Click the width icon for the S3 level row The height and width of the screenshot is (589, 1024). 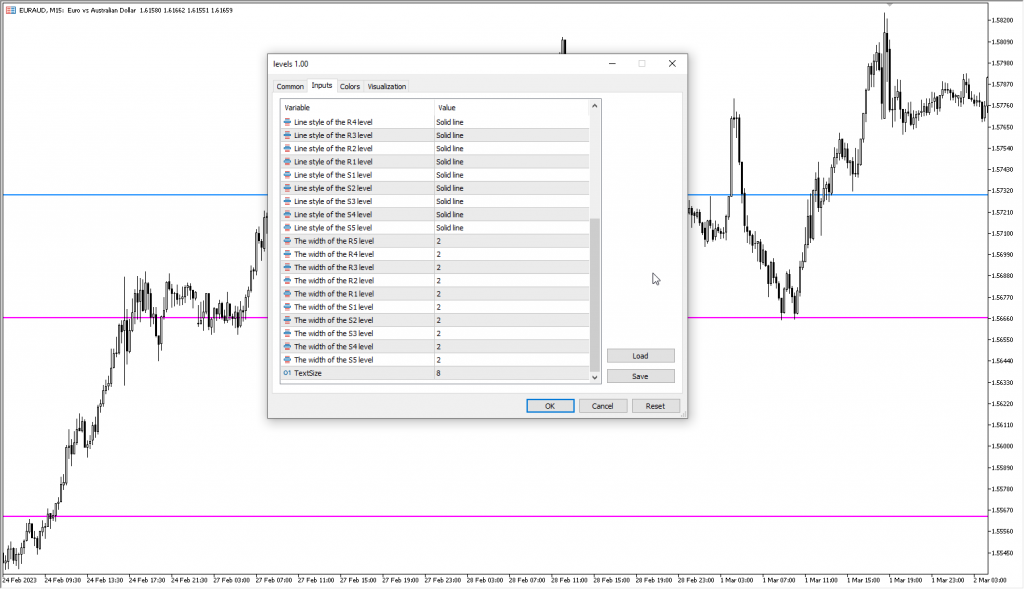tap(287, 333)
